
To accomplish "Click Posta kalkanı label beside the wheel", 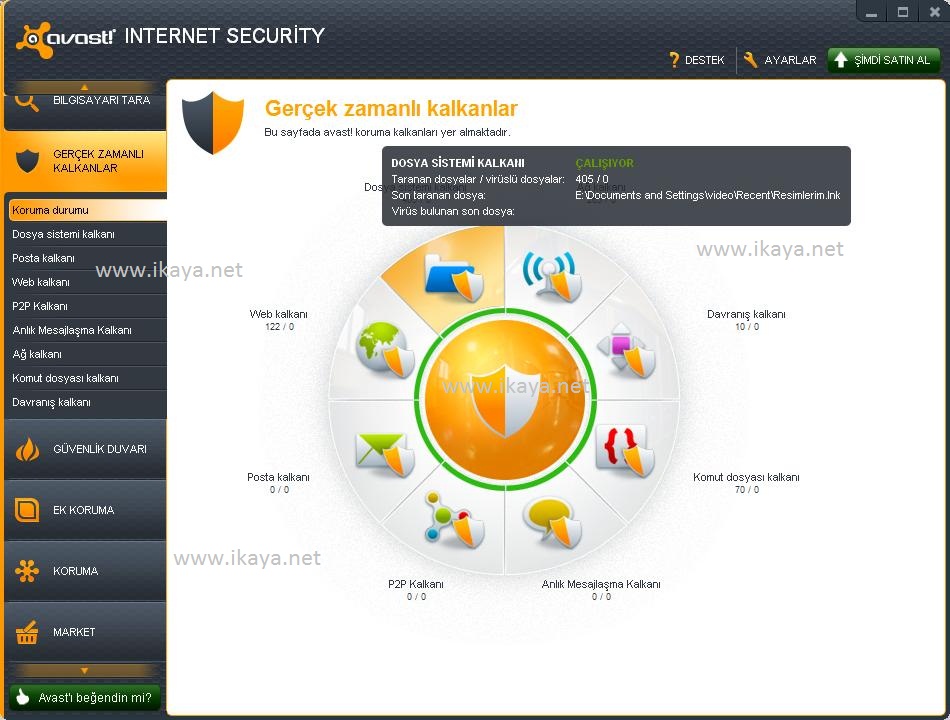I will click(x=278, y=477).
